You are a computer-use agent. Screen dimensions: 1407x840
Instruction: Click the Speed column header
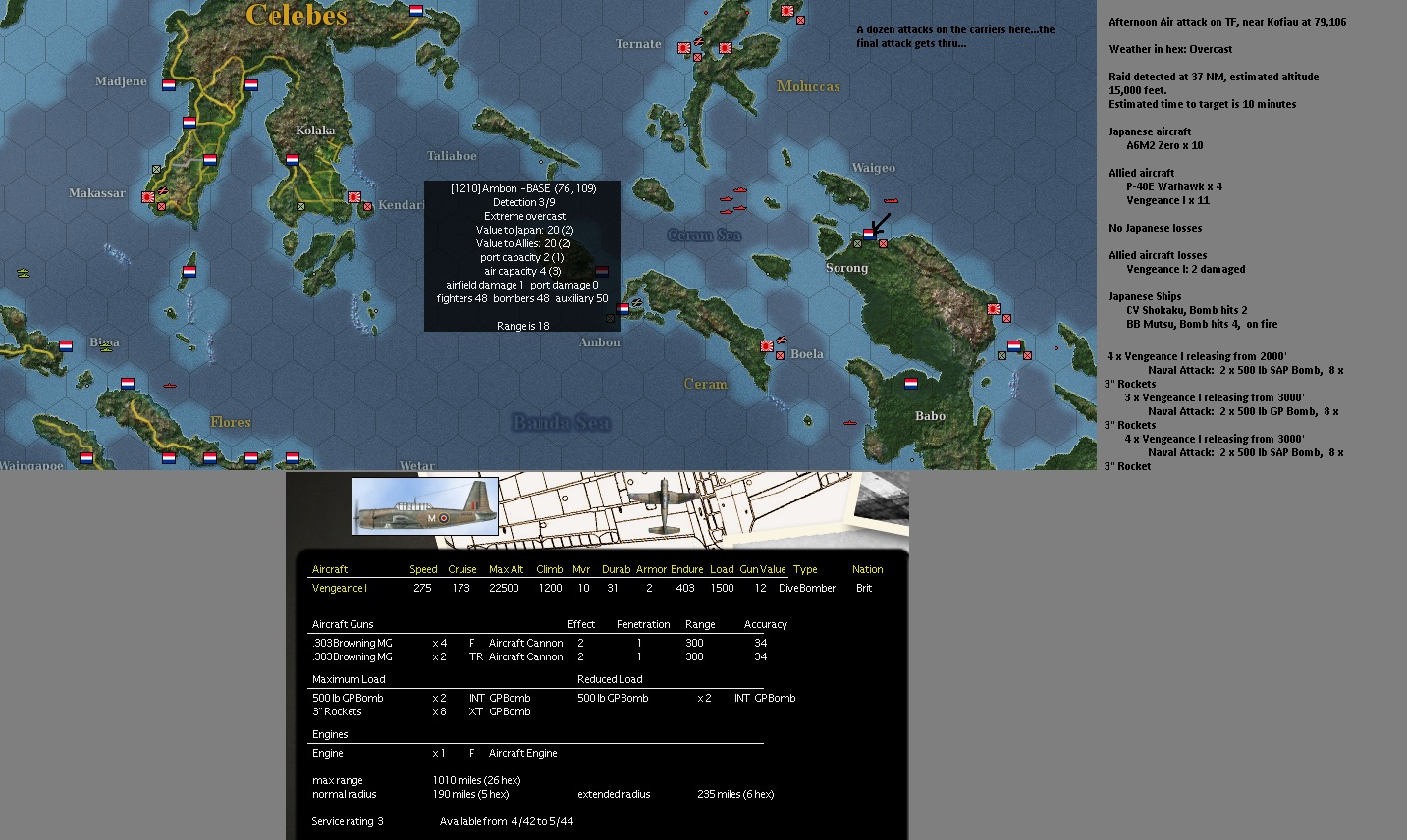(x=423, y=569)
